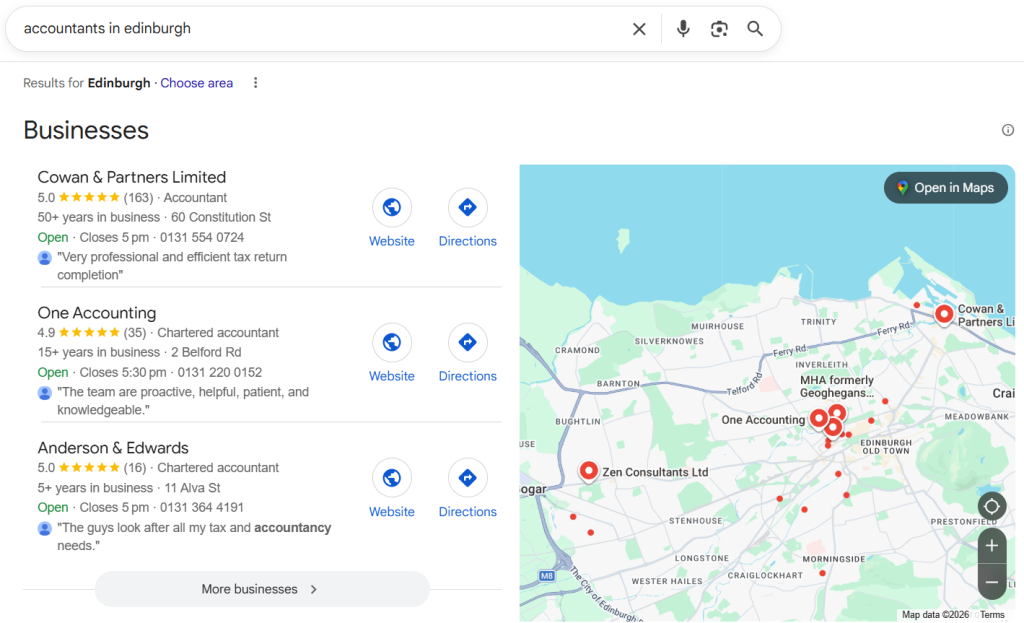Open One Accounting website icon
This screenshot has height=623, width=1024.
(x=392, y=343)
